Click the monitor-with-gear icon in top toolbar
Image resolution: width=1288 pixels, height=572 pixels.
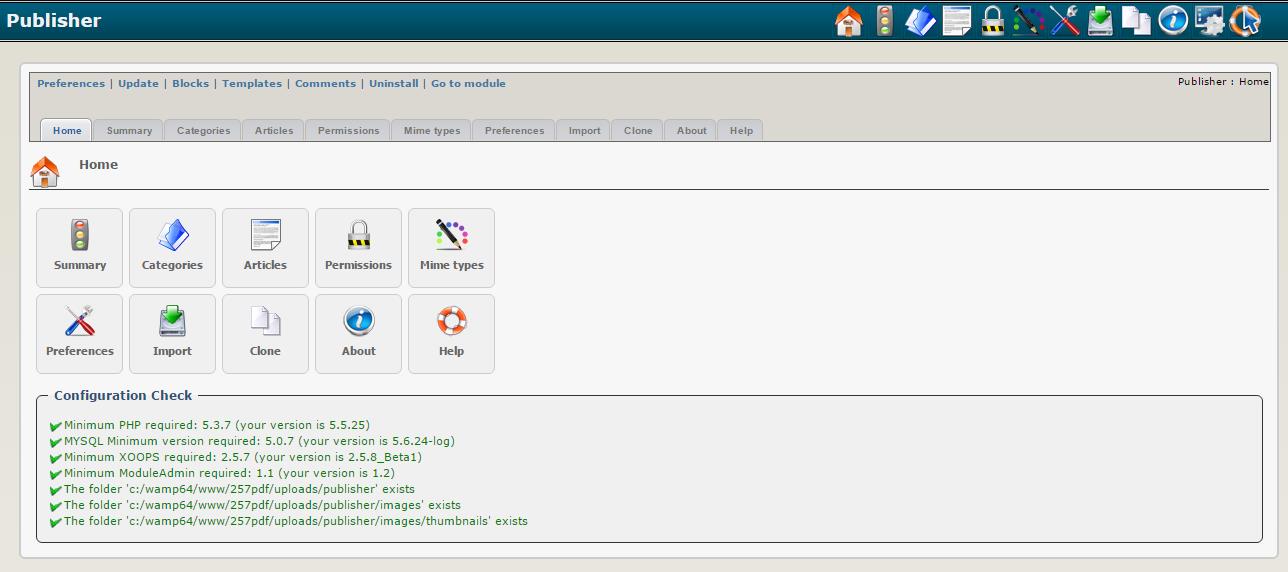tap(1209, 21)
